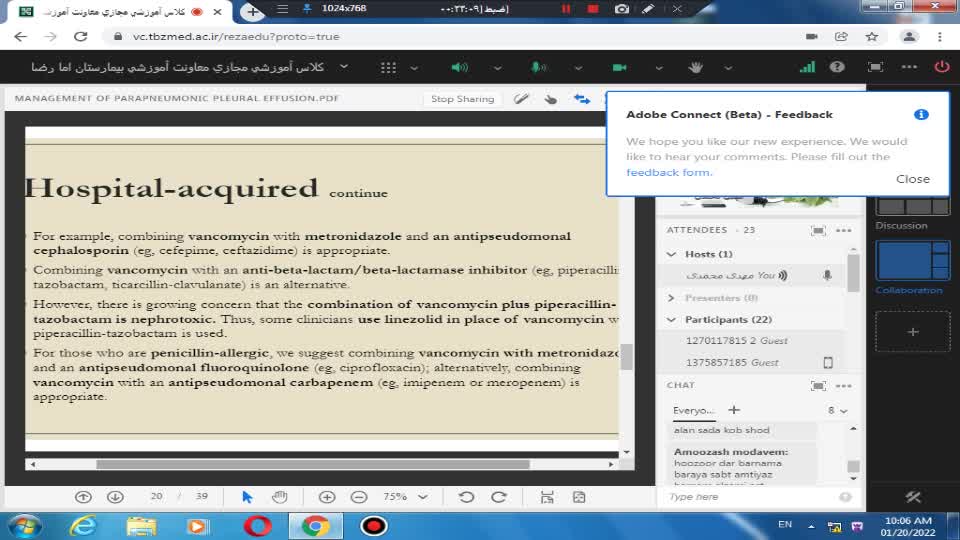Select the pan hand tool in PDF toolbar

tap(280, 497)
